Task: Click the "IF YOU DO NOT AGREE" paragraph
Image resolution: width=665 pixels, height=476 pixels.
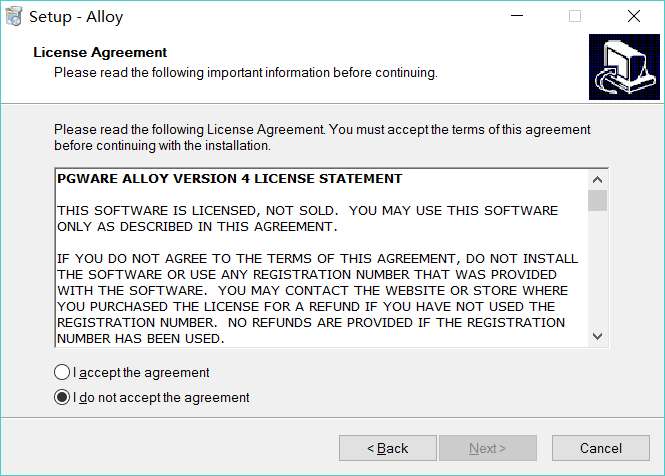Action: coord(317,299)
